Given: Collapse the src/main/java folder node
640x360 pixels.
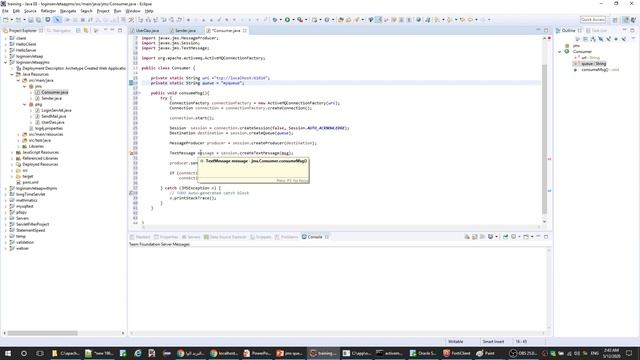Looking at the screenshot, I should click(x=18, y=80).
